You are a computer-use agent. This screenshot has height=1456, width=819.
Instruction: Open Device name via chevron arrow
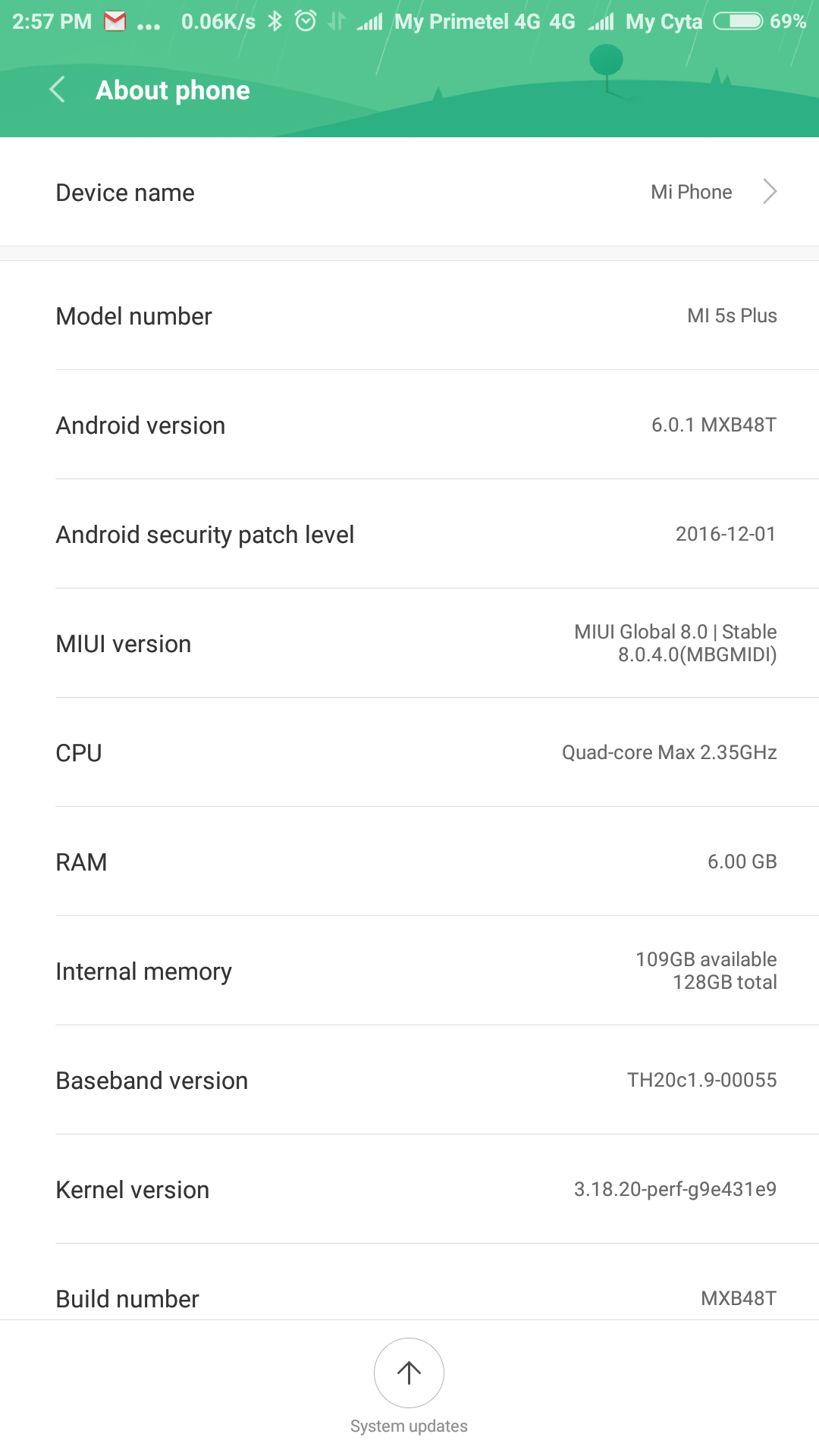770,192
